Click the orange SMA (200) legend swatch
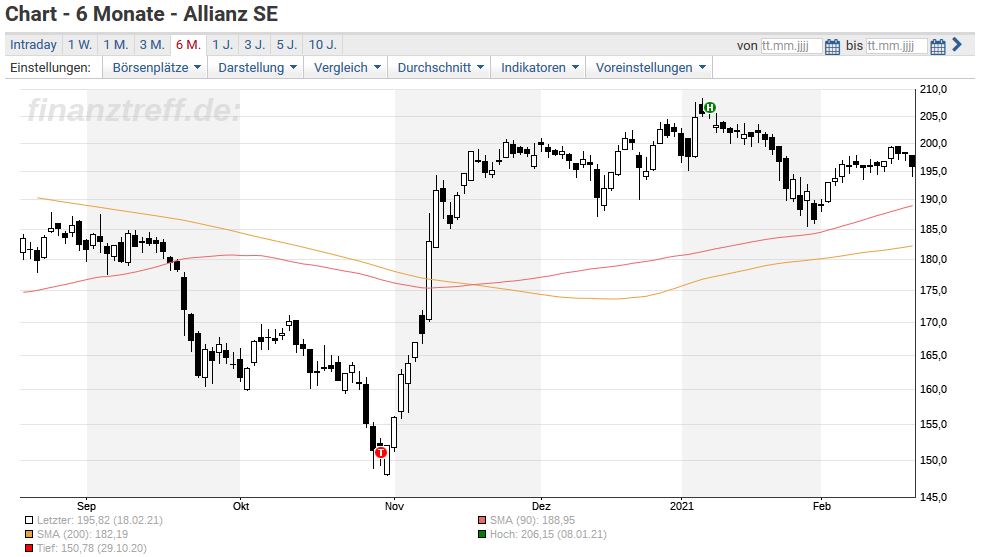This screenshot has height=557, width=982. [x=29, y=534]
